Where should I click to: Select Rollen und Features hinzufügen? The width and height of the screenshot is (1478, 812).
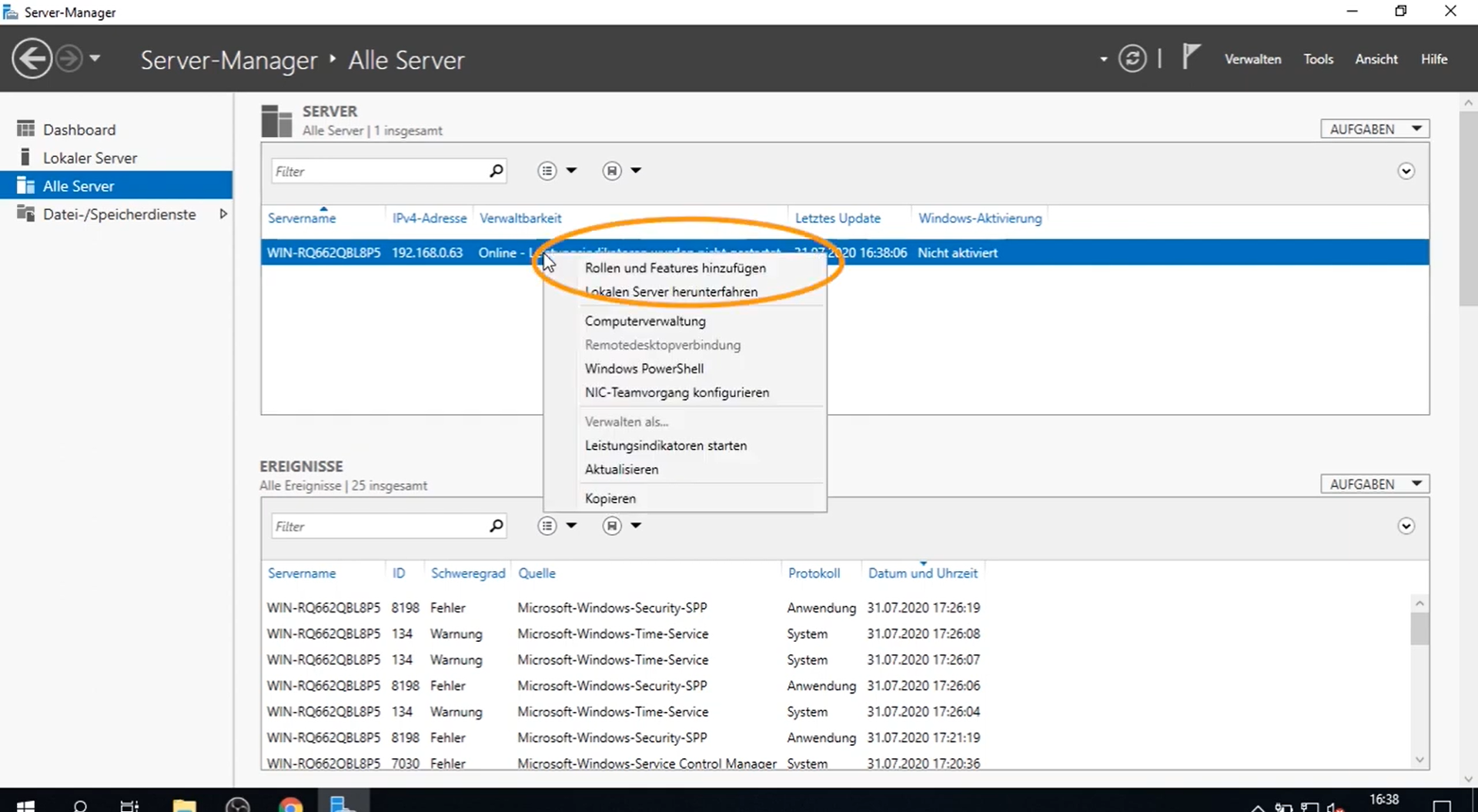[x=674, y=268]
